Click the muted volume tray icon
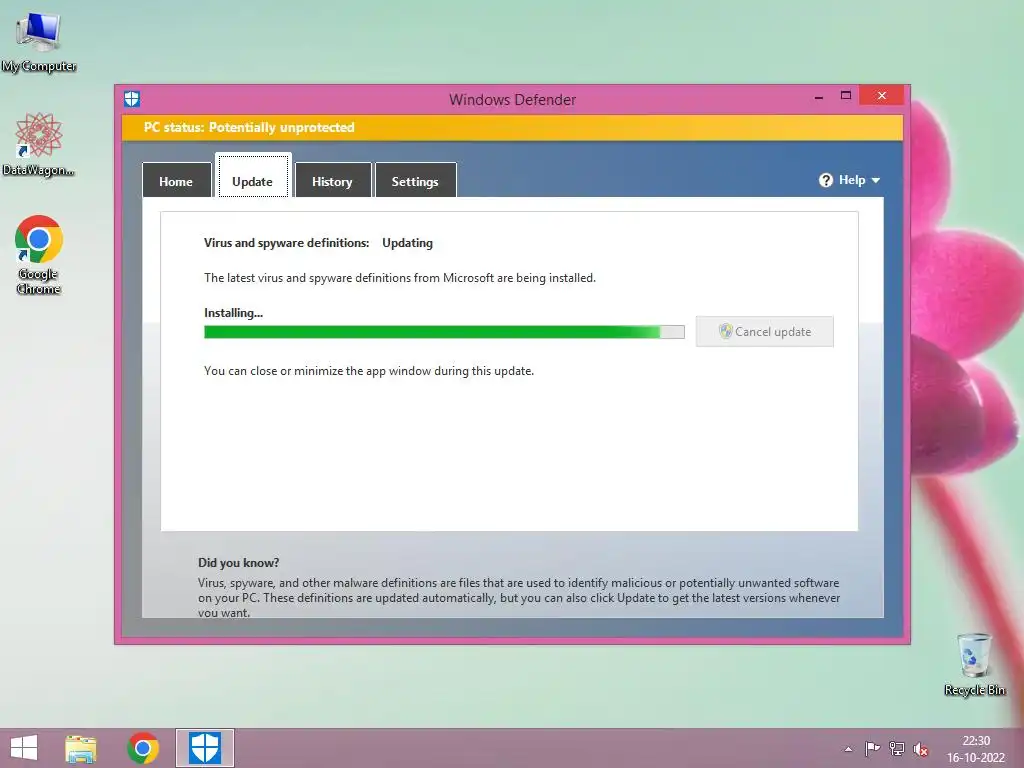 pyautogui.click(x=921, y=749)
